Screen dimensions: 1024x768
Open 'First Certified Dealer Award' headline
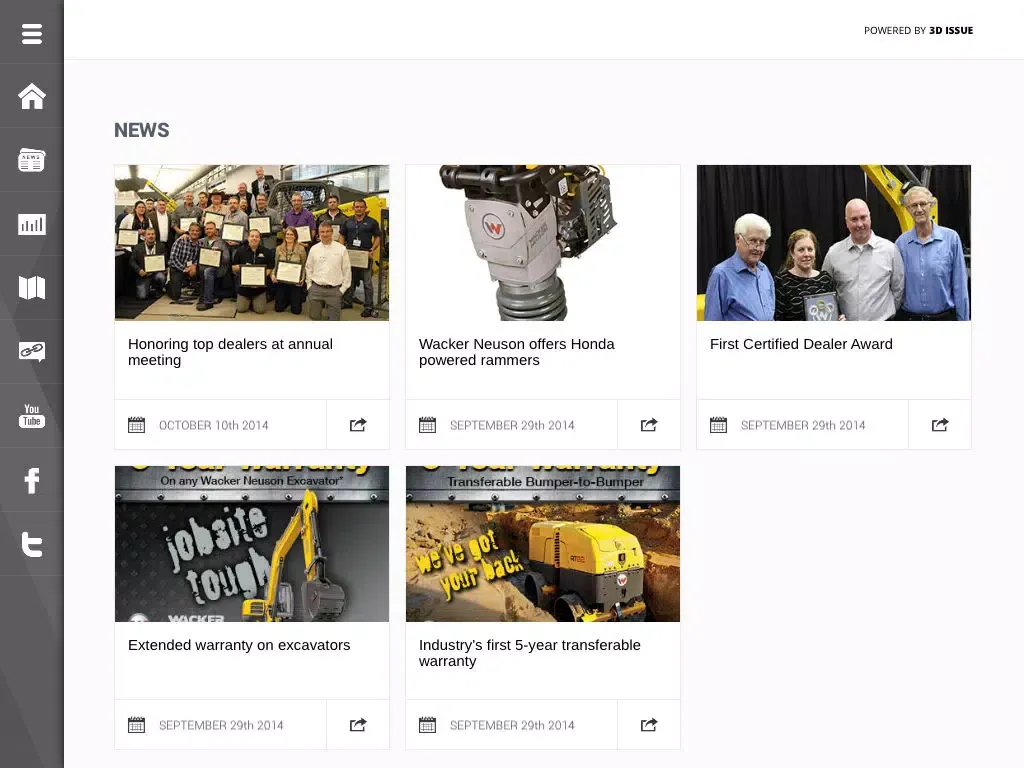801,344
